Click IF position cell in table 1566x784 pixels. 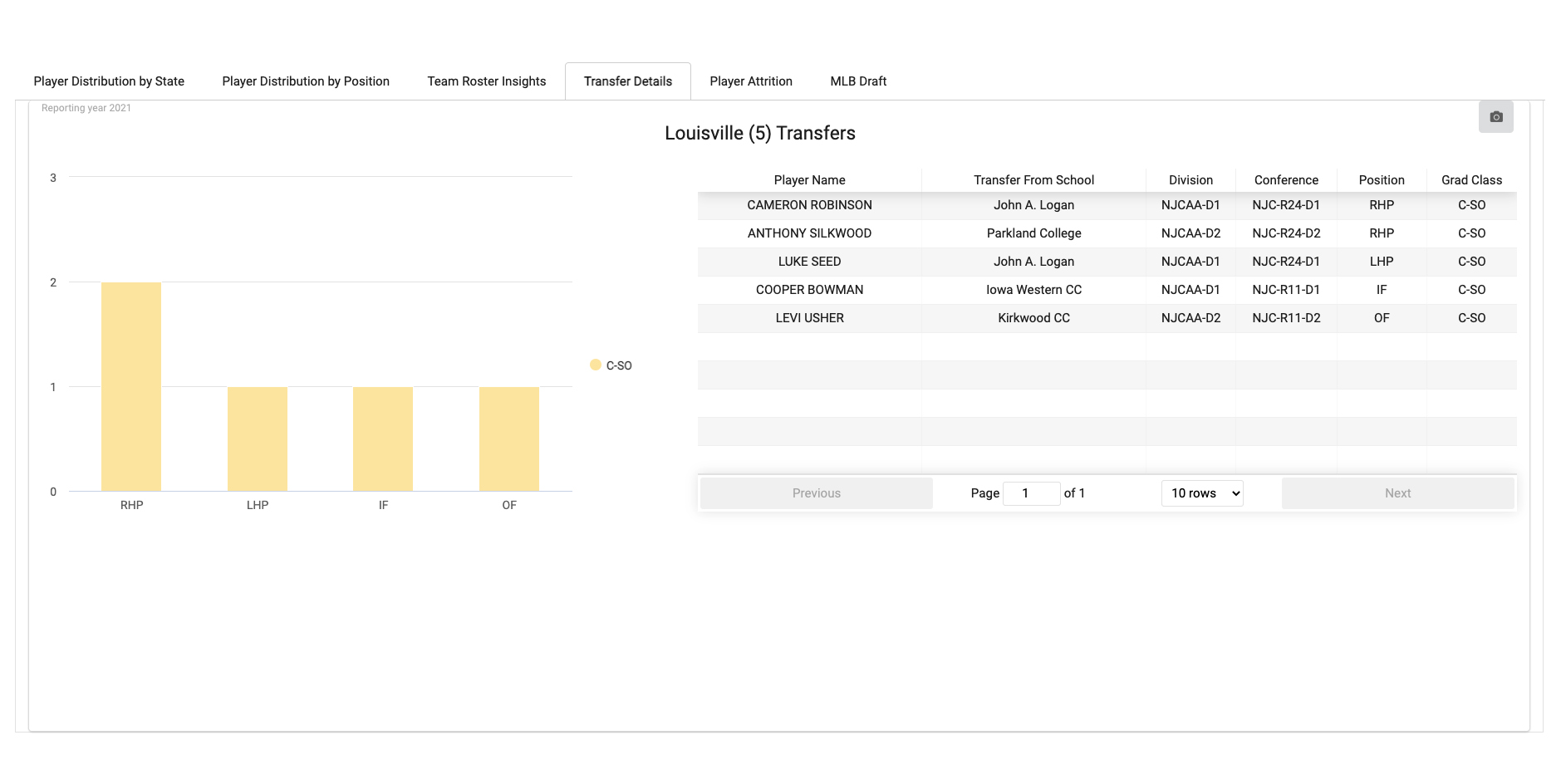pyautogui.click(x=1382, y=290)
